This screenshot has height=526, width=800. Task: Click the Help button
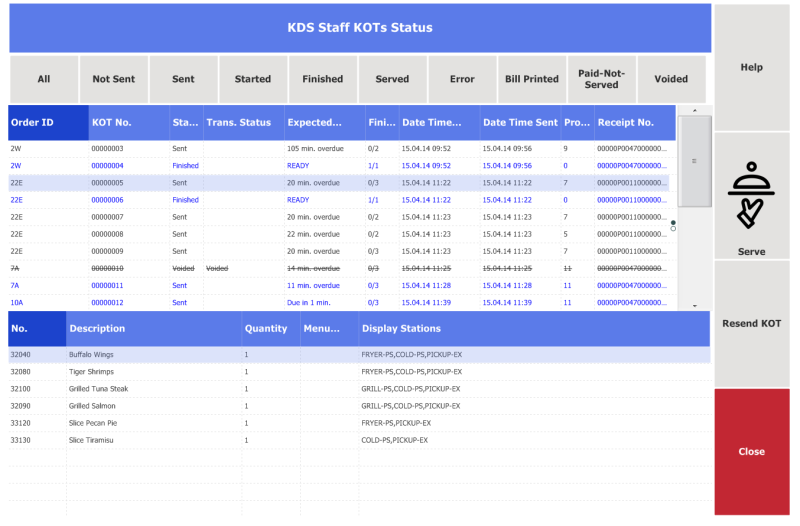(x=752, y=67)
